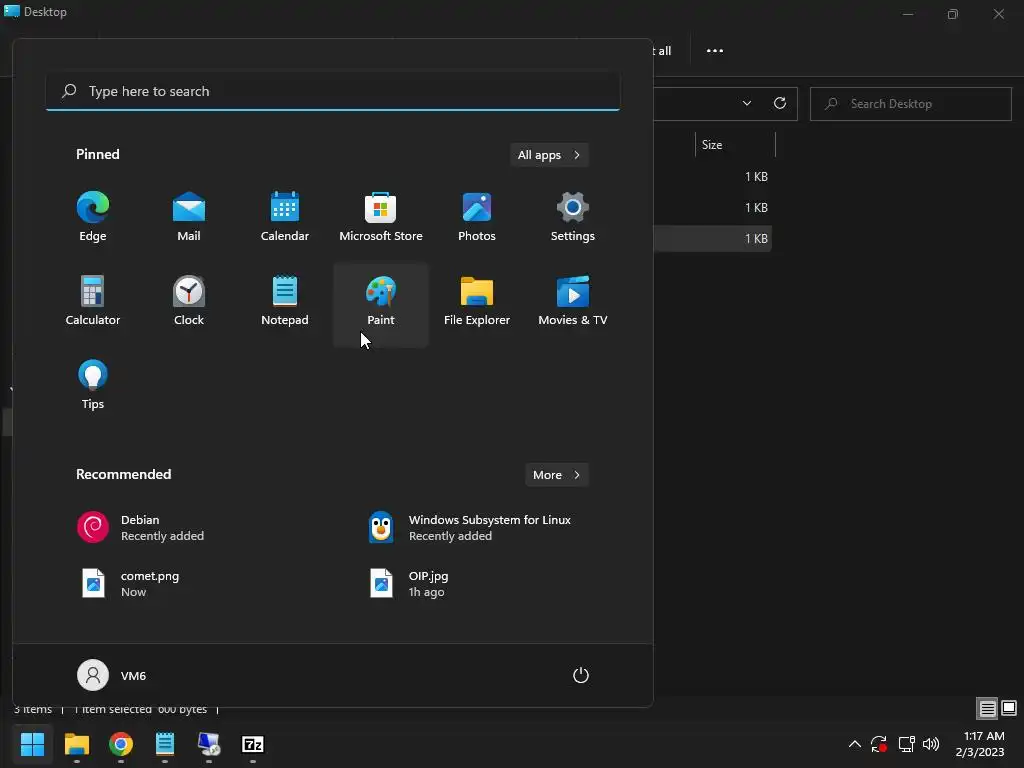The width and height of the screenshot is (1024, 768).
Task: Sort by Size column in File Explorer
Action: pyautogui.click(x=735, y=145)
